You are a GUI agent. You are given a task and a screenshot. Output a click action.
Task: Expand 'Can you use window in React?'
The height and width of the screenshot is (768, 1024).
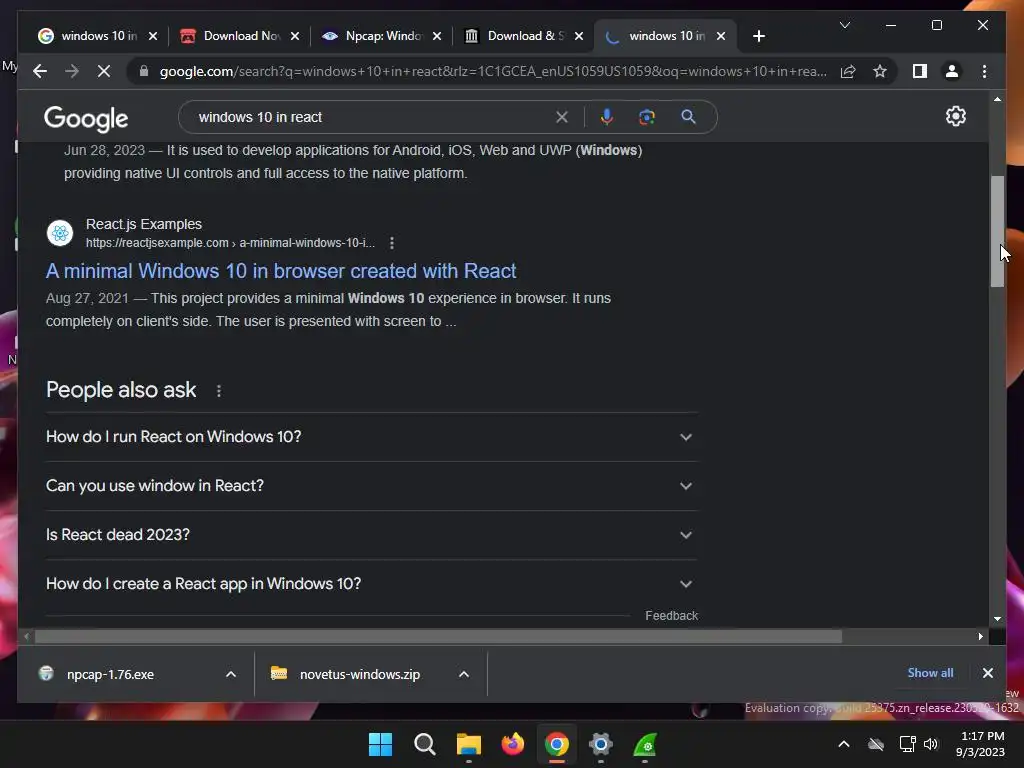point(372,486)
